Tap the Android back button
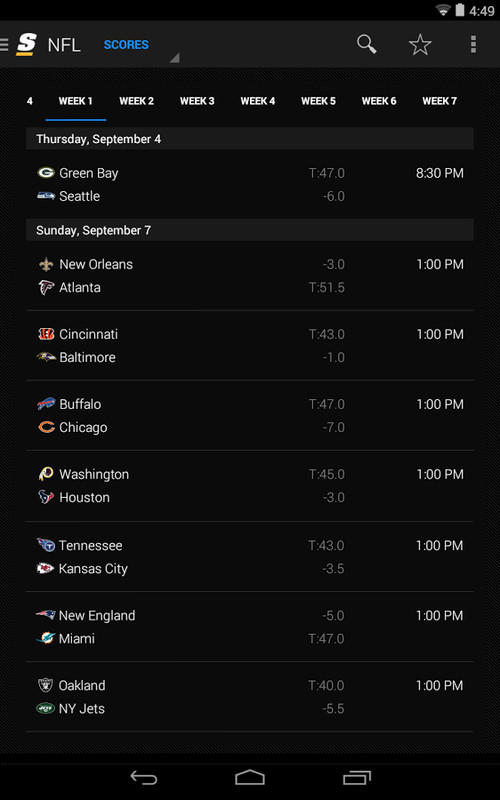 tap(144, 777)
